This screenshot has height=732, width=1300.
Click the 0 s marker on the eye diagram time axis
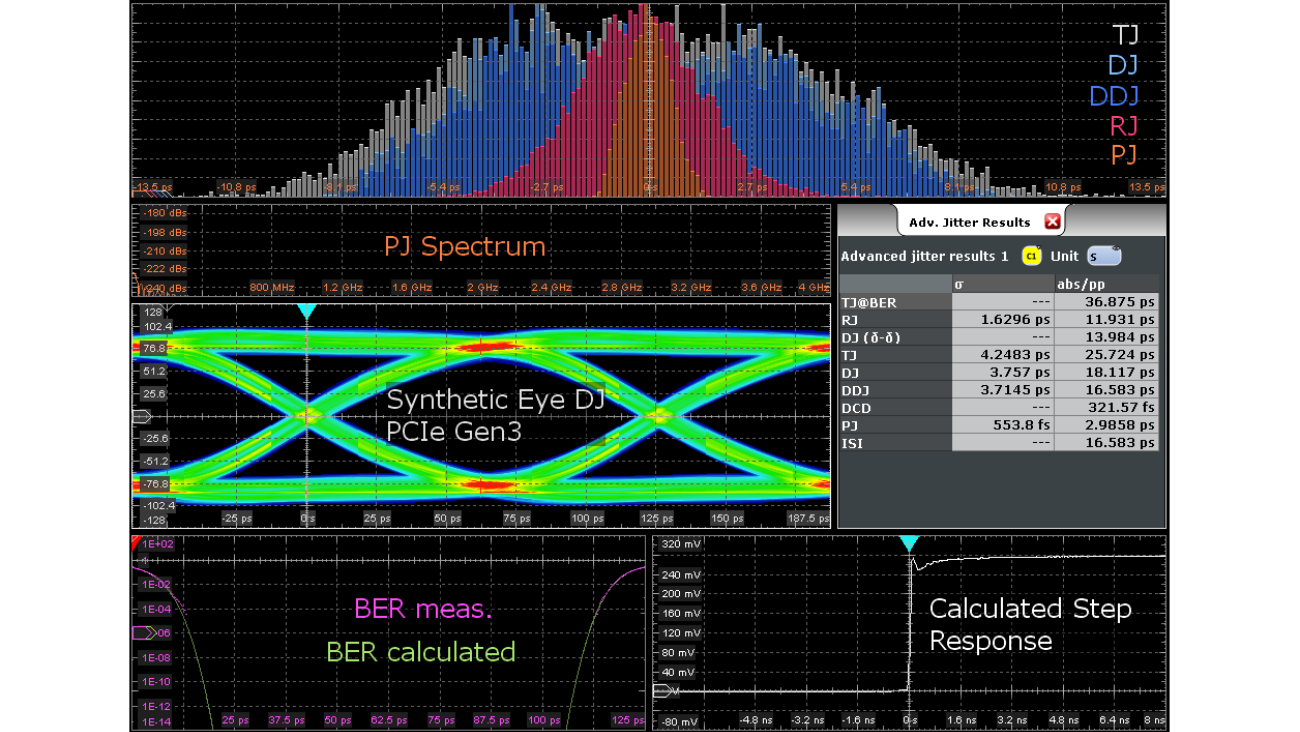(306, 519)
